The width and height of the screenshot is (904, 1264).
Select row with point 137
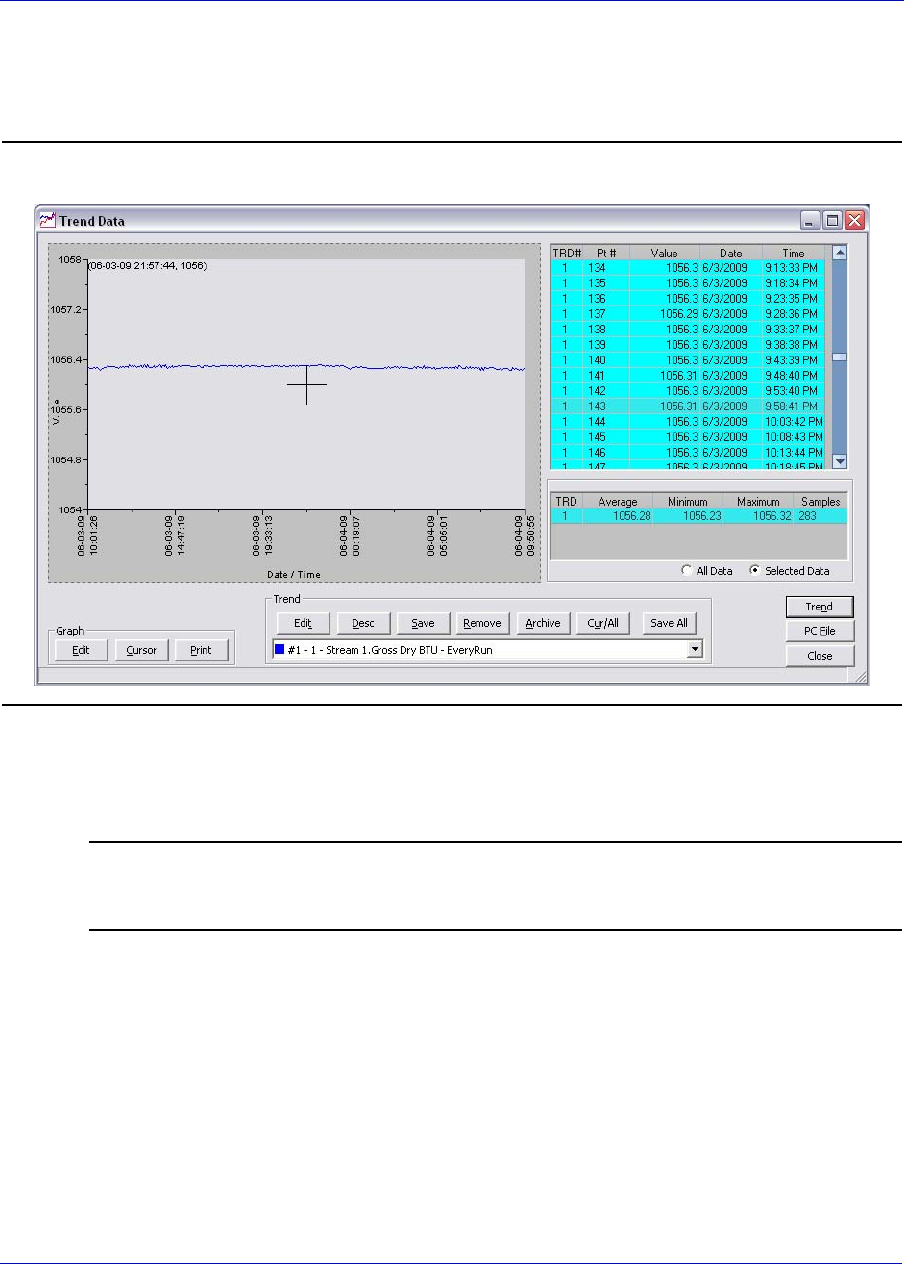pos(688,314)
